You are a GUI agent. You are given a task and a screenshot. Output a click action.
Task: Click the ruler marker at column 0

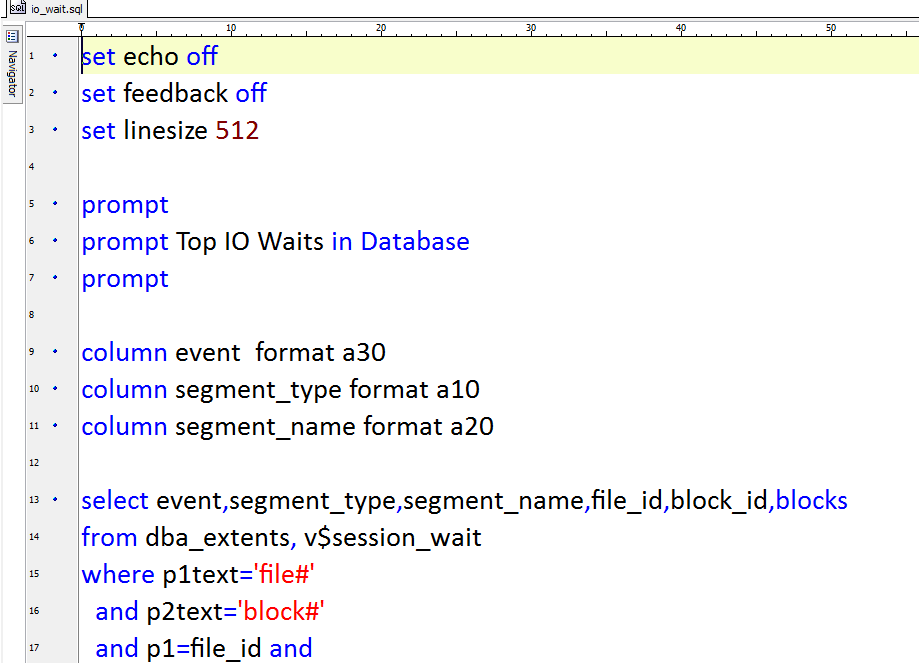pos(81,29)
